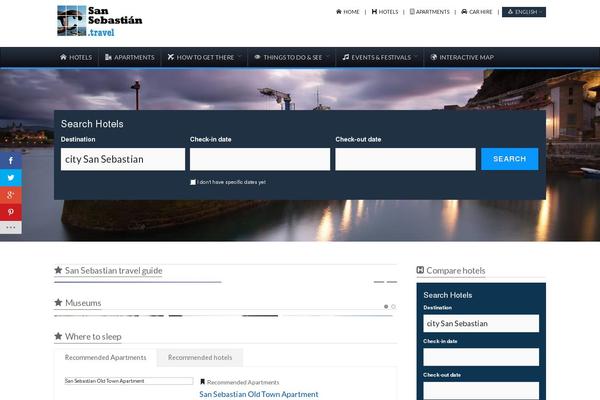Expand the Events & Festivals menu
Screen dimensions: 600x400
coord(380,57)
